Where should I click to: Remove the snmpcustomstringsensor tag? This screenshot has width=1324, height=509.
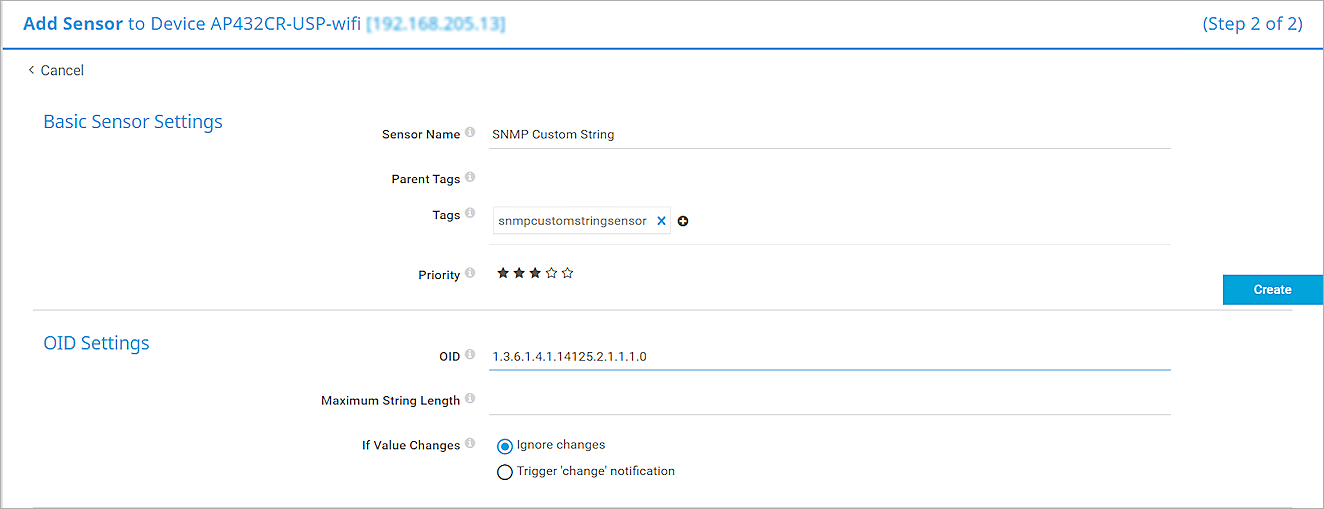[x=661, y=221]
